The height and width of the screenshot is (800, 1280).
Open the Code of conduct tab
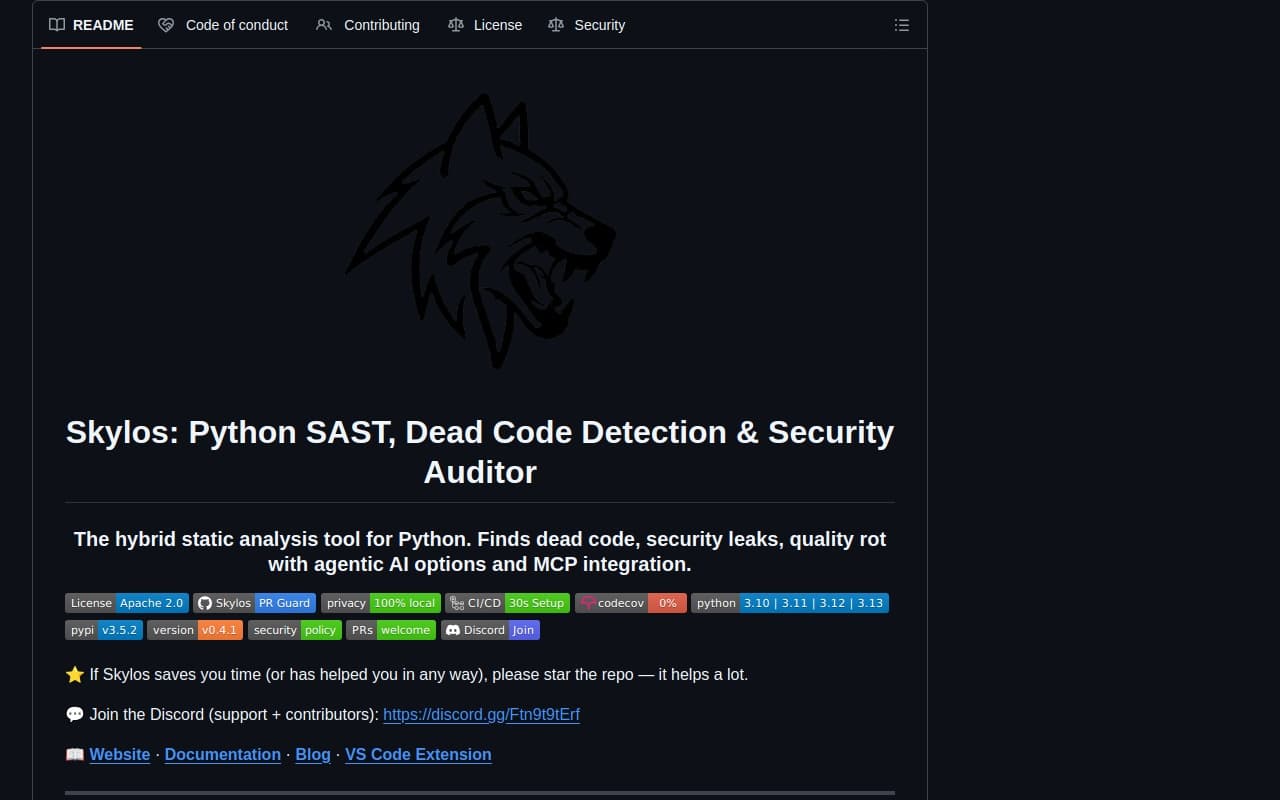pos(224,25)
